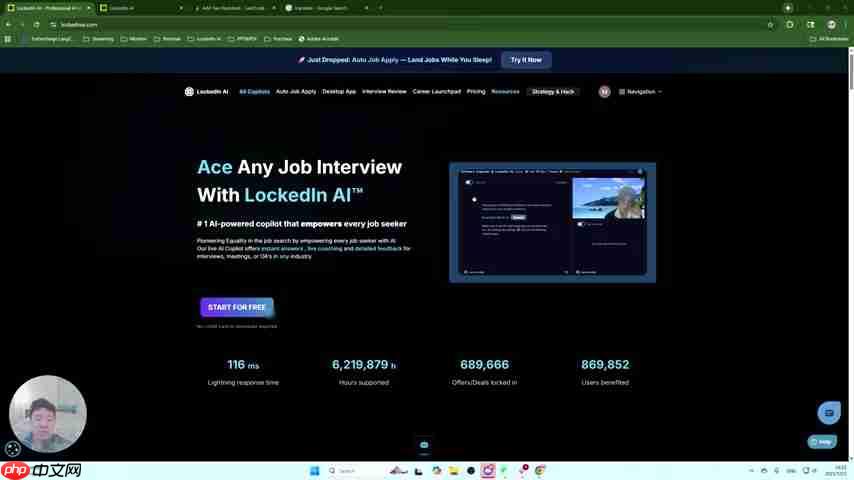Click the '6,219,879 h' hours supported stat
The width and height of the screenshot is (854, 480).
coord(364,364)
